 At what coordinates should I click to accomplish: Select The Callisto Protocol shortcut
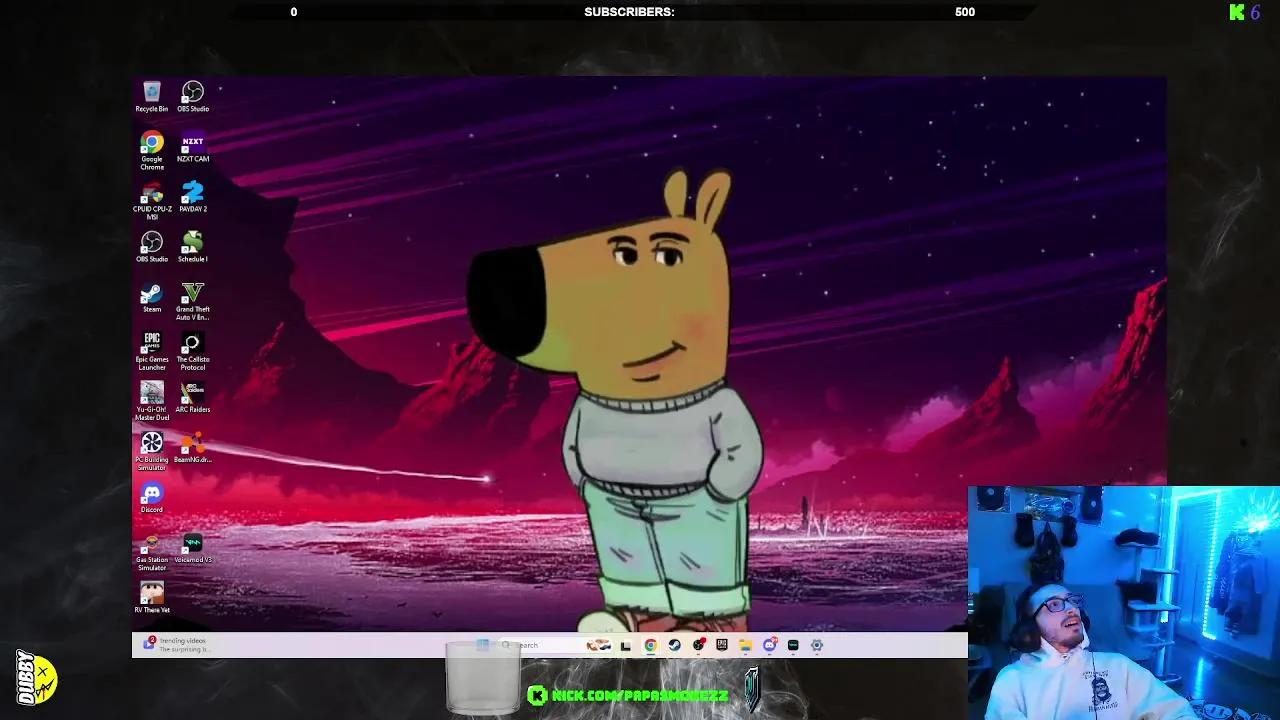tap(193, 351)
